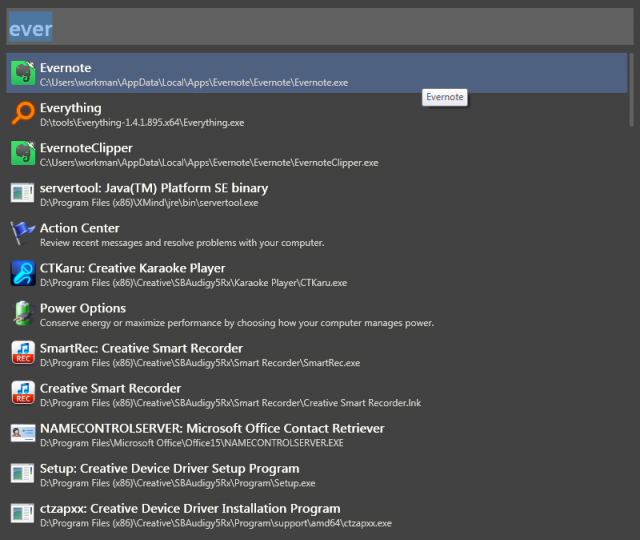
Task: Click the Evernote elephant icon
Action: (x=23, y=73)
